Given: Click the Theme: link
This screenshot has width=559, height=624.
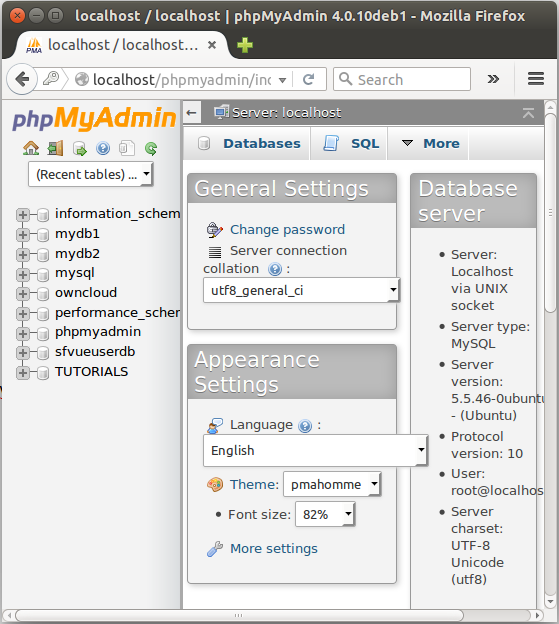Looking at the screenshot, I should point(254,484).
